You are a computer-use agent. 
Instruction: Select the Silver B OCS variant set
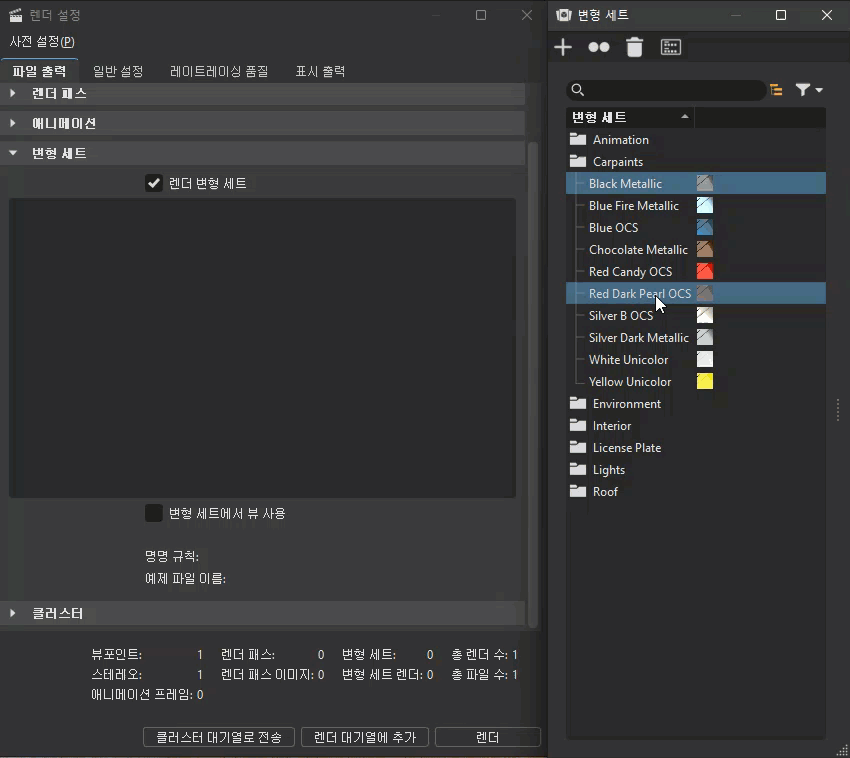[621, 316]
